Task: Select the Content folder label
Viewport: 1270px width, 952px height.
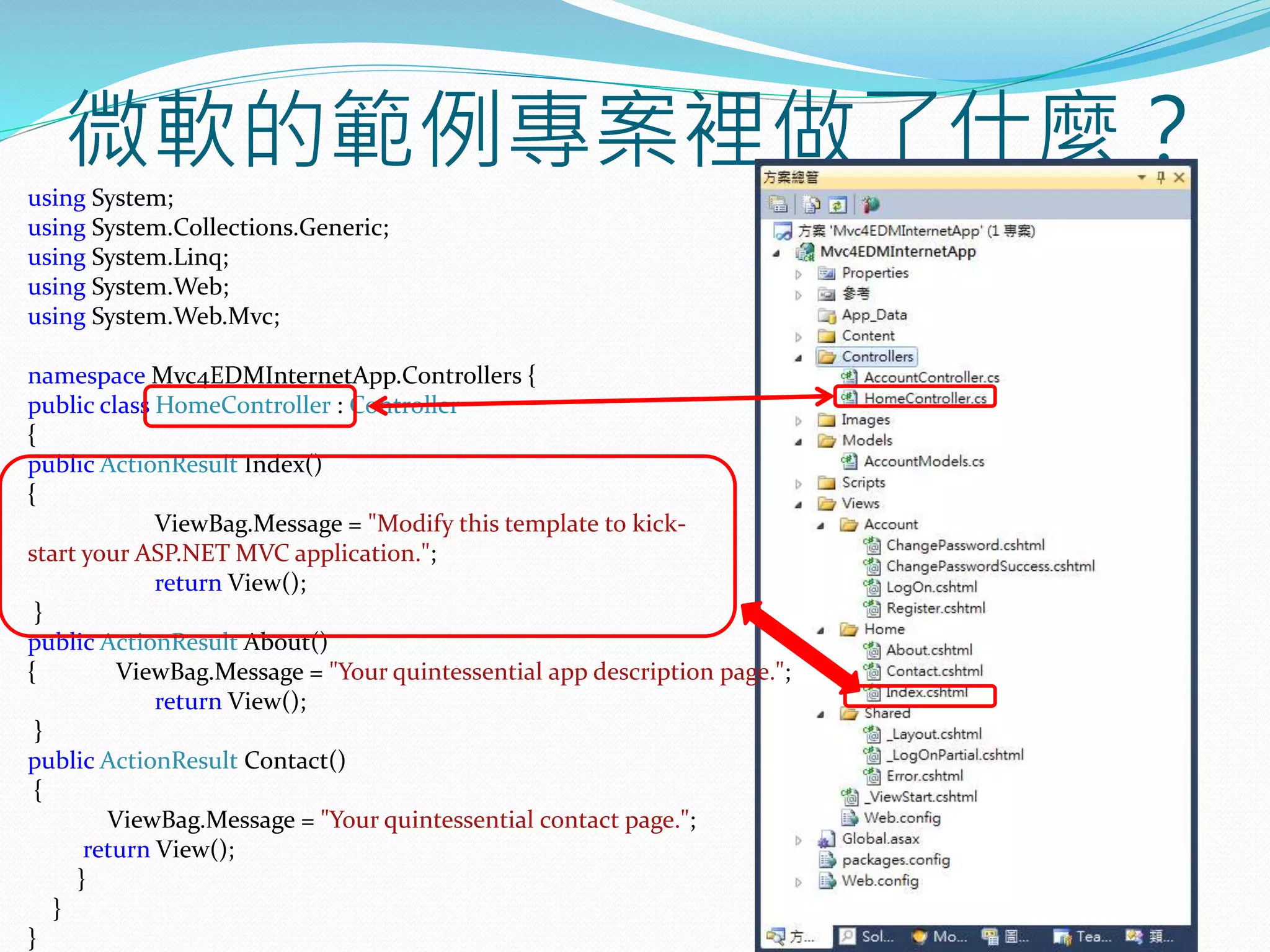Action: click(868, 336)
